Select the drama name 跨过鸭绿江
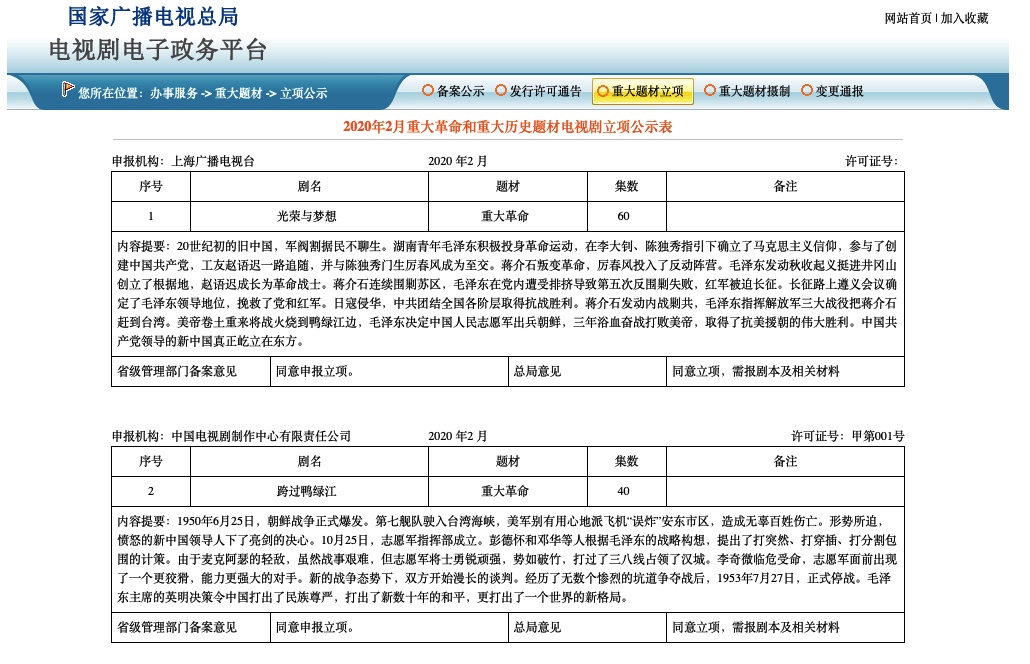1030x664 pixels. [308, 491]
